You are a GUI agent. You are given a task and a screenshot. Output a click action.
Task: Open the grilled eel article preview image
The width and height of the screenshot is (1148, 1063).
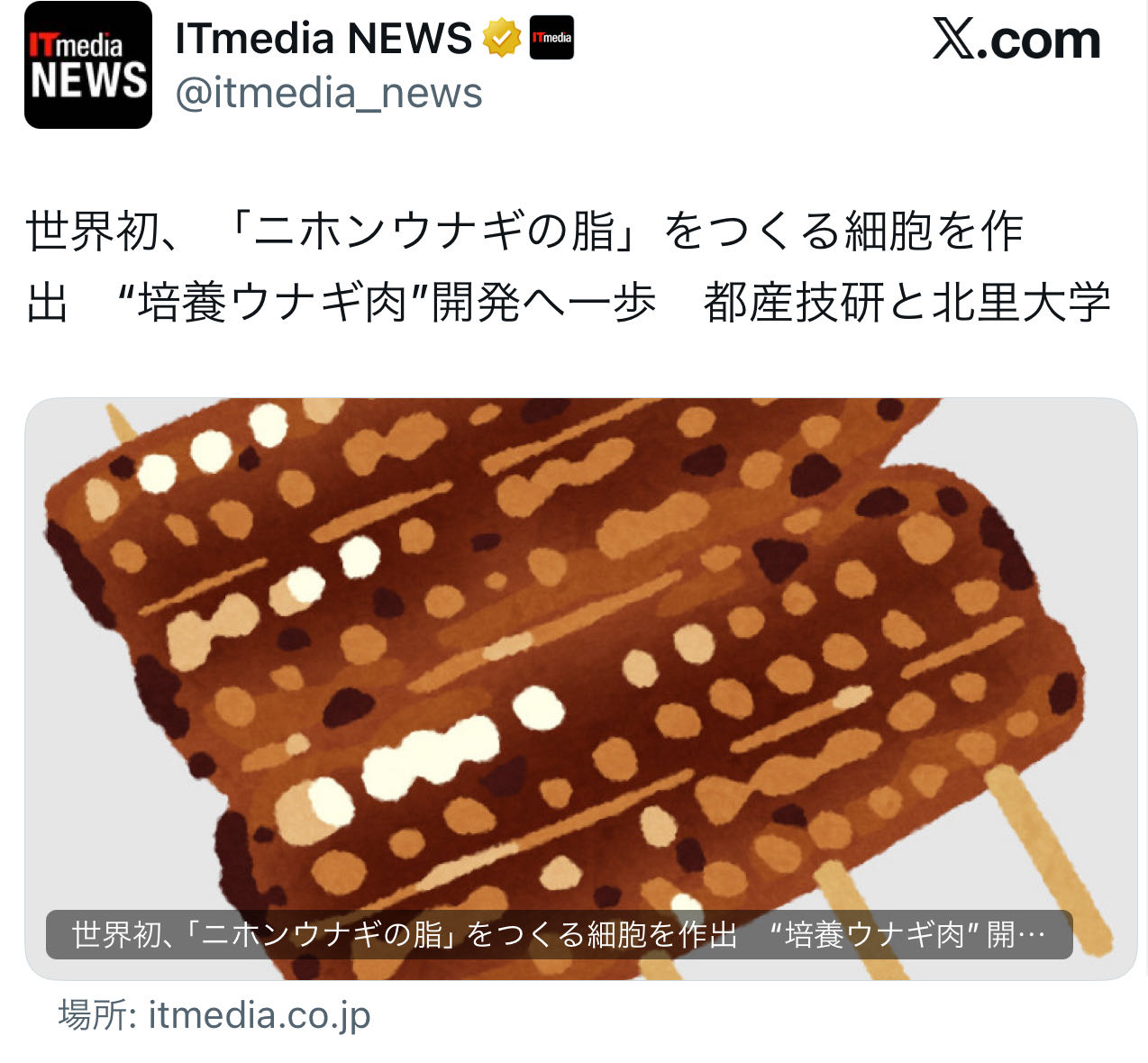tap(580, 689)
